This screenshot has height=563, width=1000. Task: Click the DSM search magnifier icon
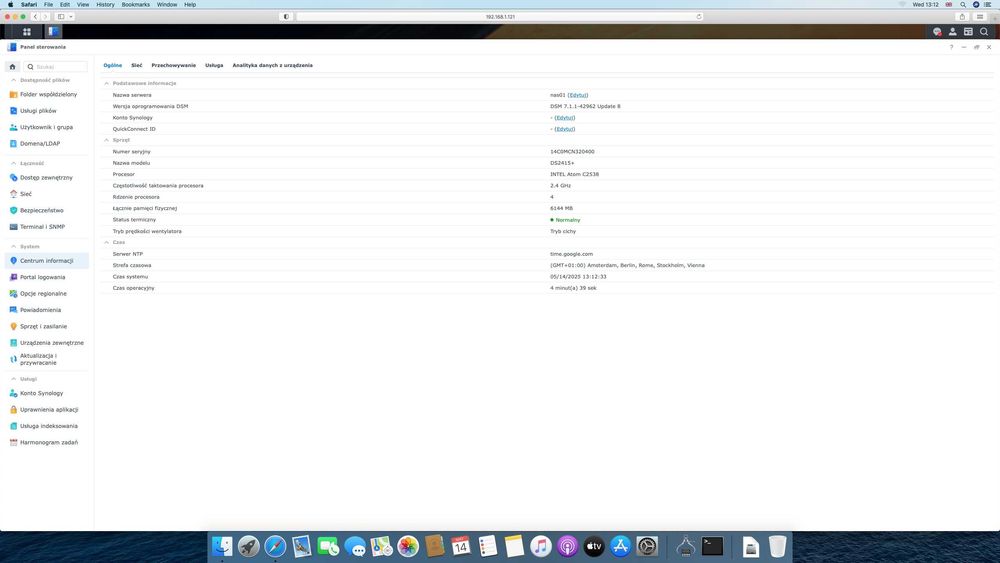pyautogui.click(x=984, y=31)
